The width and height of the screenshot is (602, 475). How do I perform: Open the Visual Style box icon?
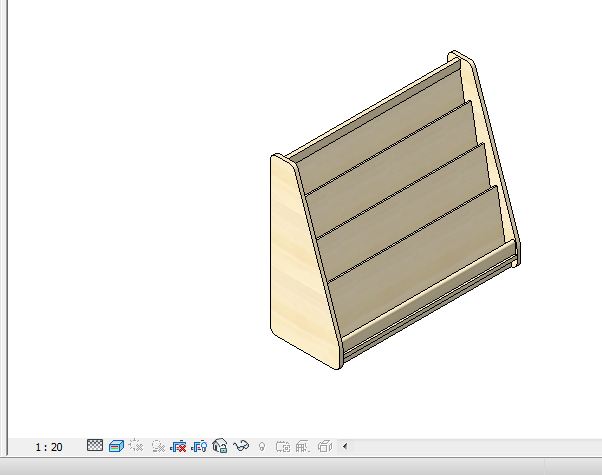116,446
